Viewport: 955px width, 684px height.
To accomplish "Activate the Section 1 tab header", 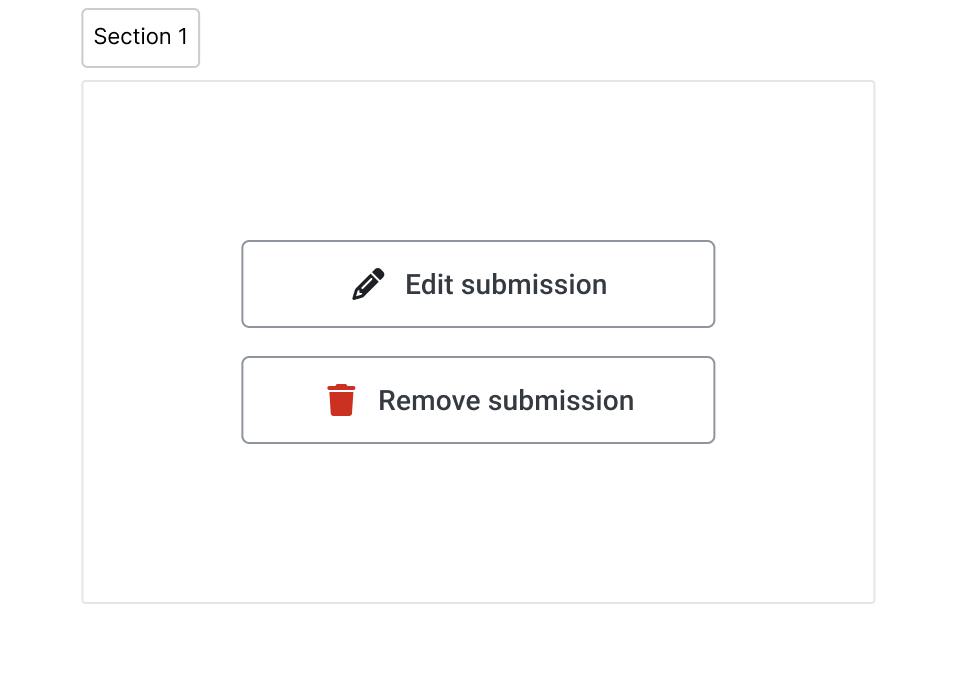I will tap(141, 38).
